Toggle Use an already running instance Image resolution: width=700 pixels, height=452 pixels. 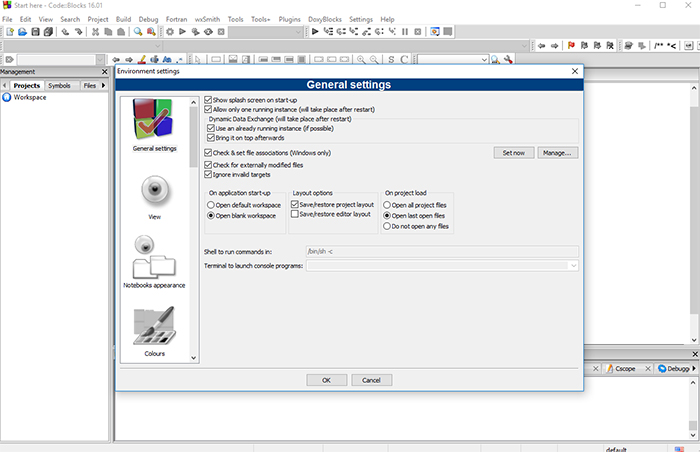tap(211, 128)
